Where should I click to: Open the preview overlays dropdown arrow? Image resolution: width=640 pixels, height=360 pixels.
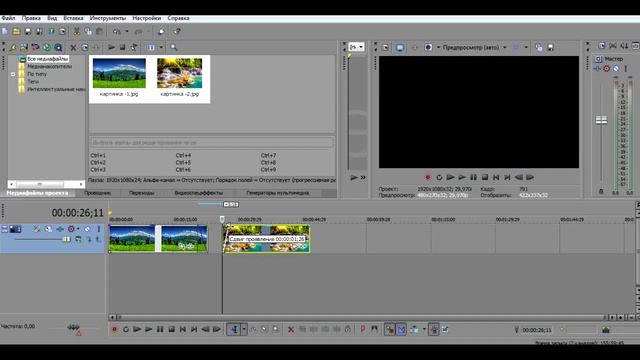[526, 47]
